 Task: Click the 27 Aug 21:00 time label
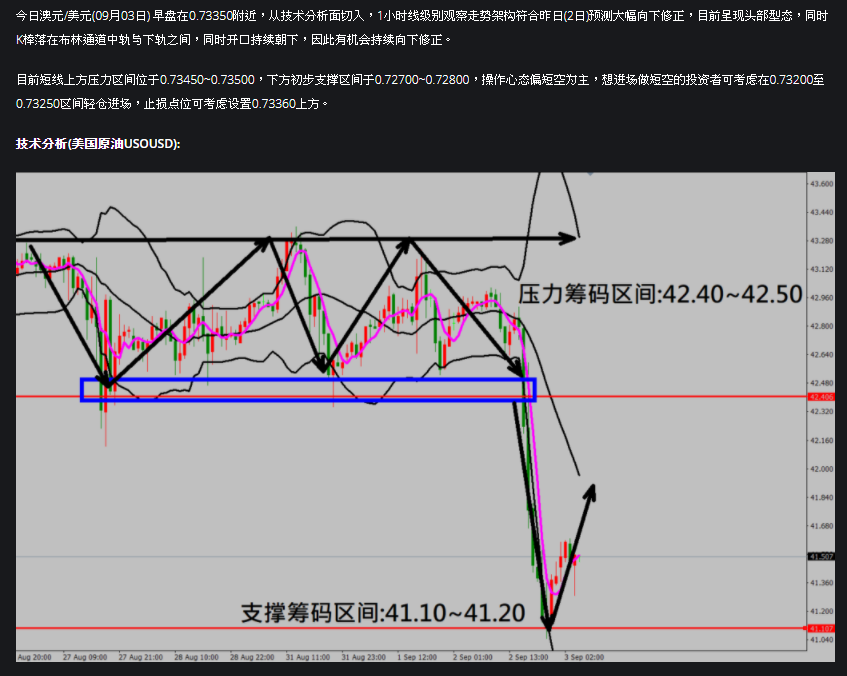140,658
